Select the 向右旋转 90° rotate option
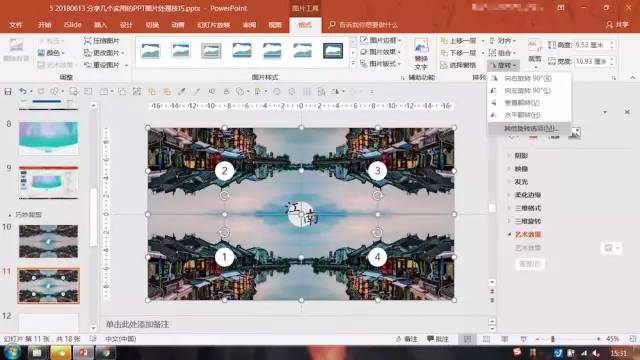The image size is (640, 360). pos(527,78)
